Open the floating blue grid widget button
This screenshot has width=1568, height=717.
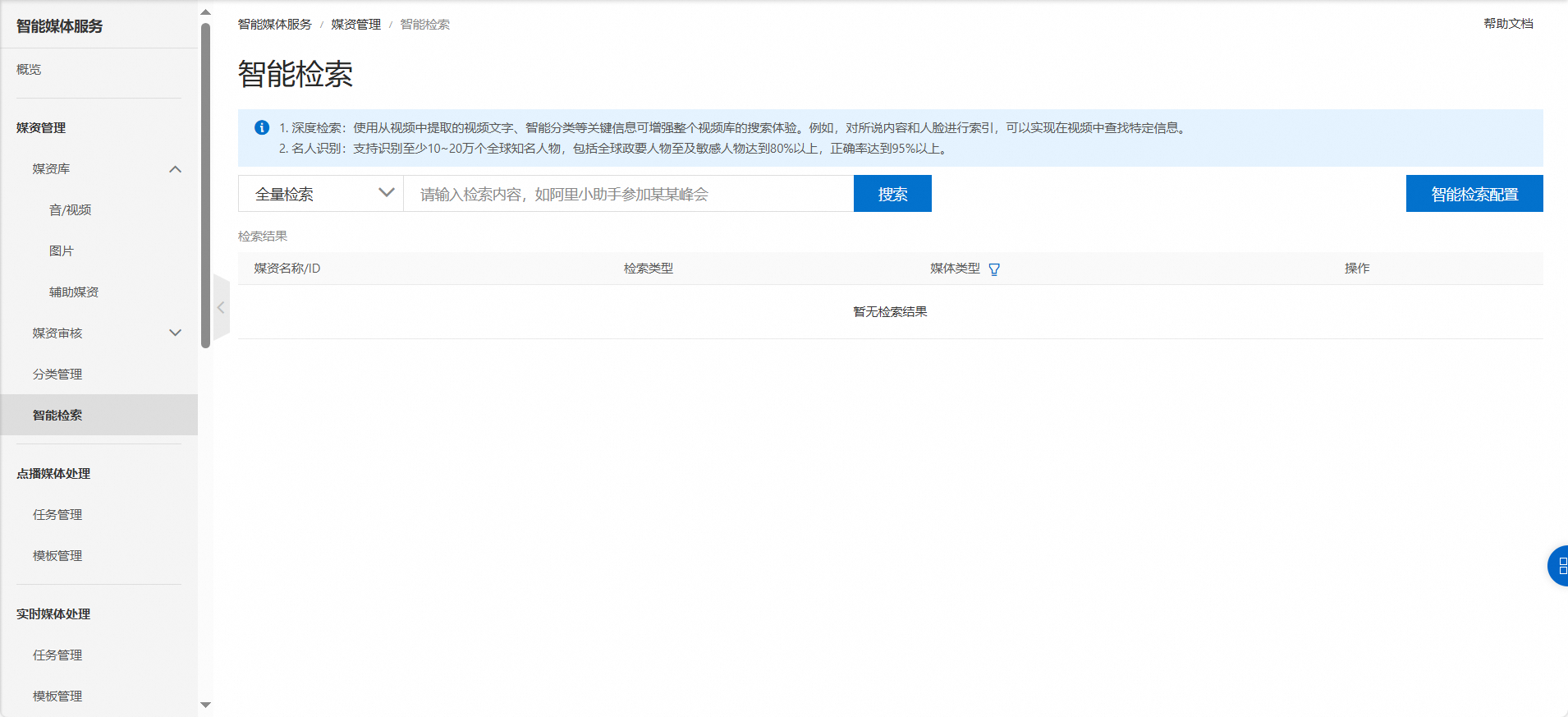click(1558, 566)
